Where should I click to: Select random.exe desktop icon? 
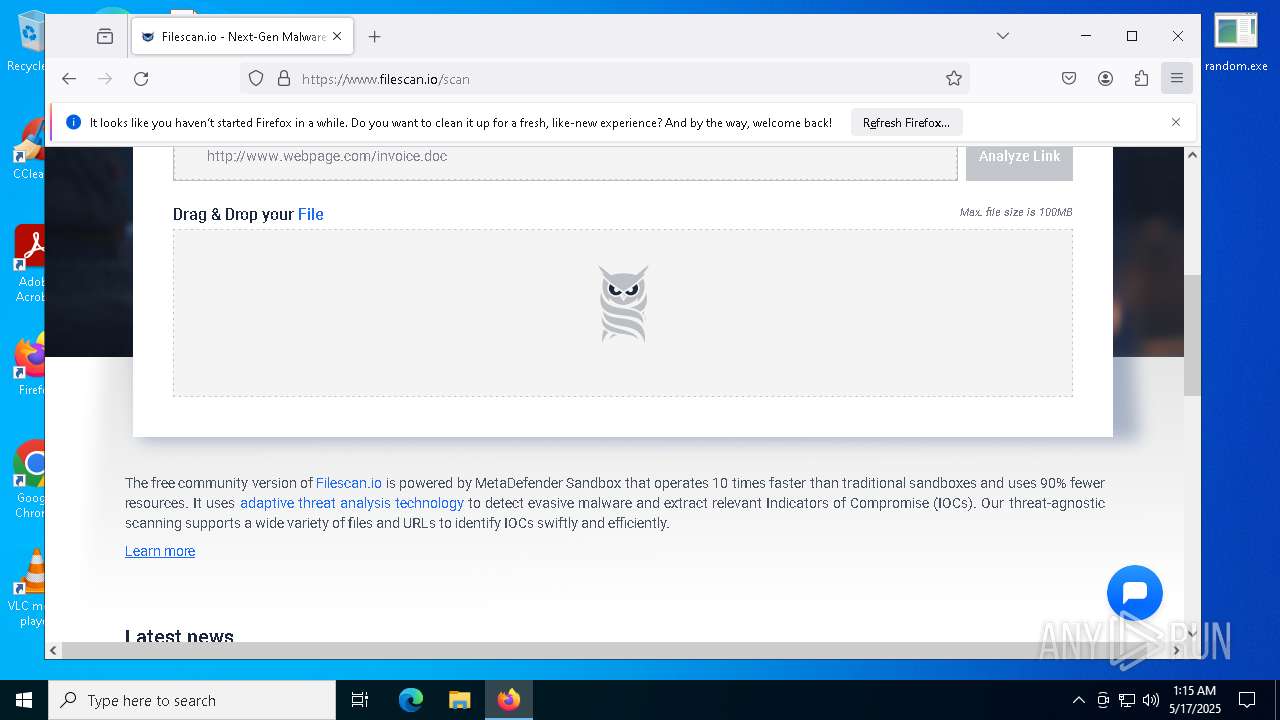click(x=1236, y=42)
